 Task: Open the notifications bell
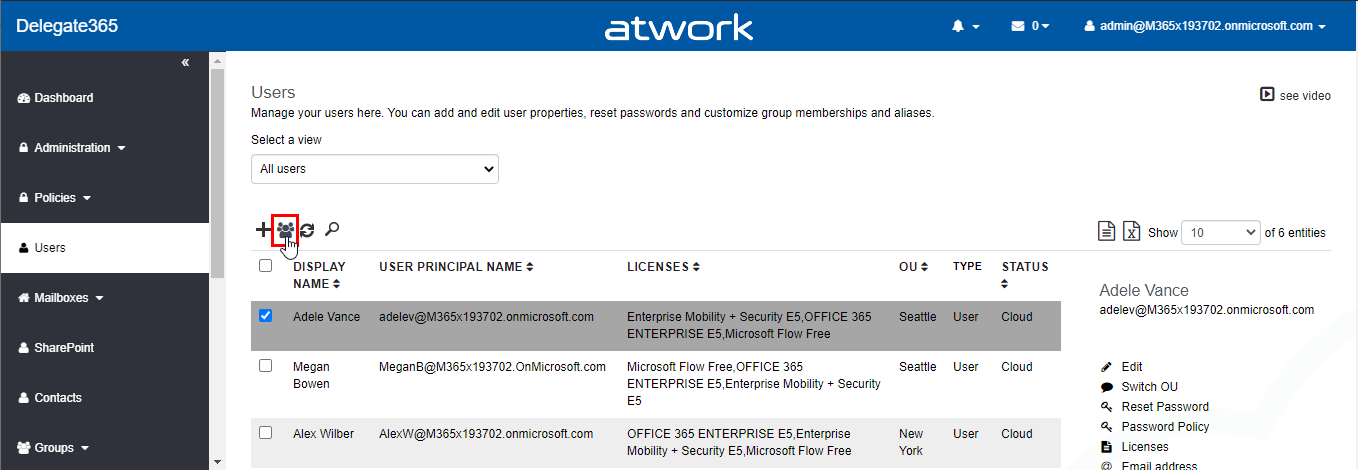pyautogui.click(x=965, y=26)
